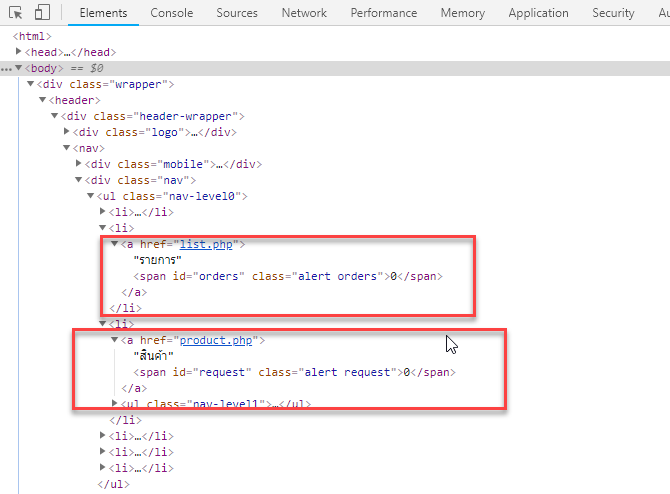Select the span id orders line

coord(288,276)
